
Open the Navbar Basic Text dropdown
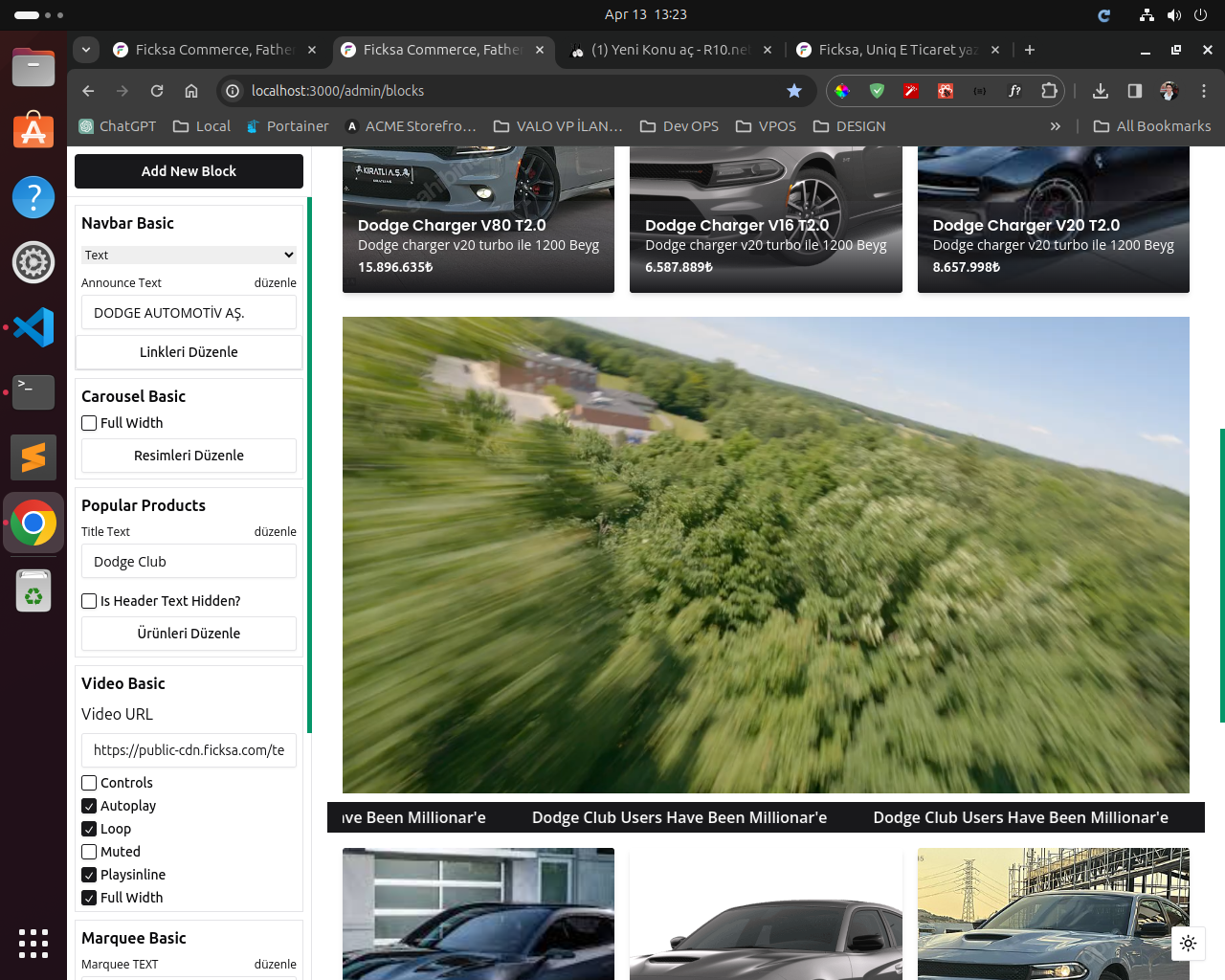pyautogui.click(x=189, y=256)
